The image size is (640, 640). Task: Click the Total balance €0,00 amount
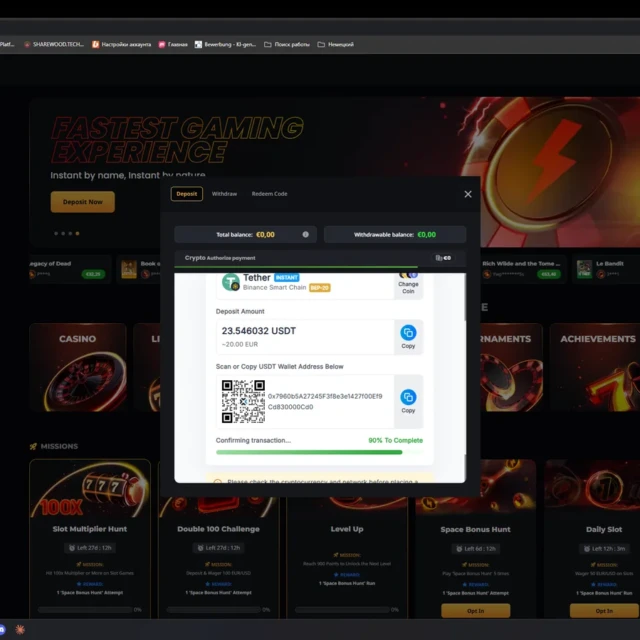click(x=265, y=235)
